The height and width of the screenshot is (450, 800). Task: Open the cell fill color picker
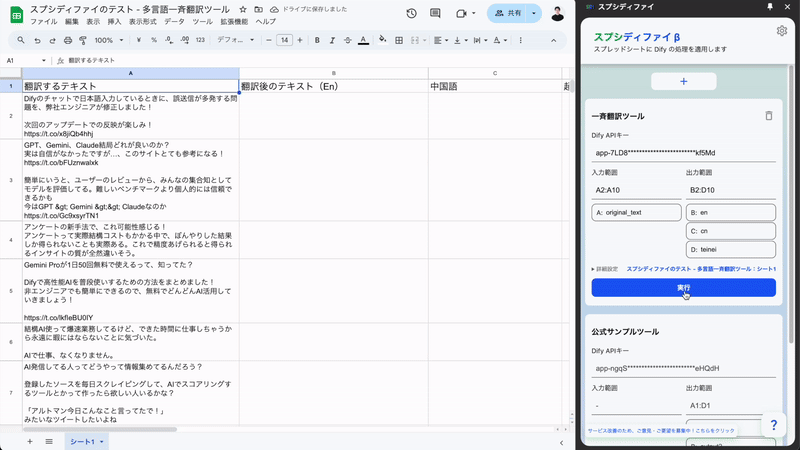(x=382, y=40)
